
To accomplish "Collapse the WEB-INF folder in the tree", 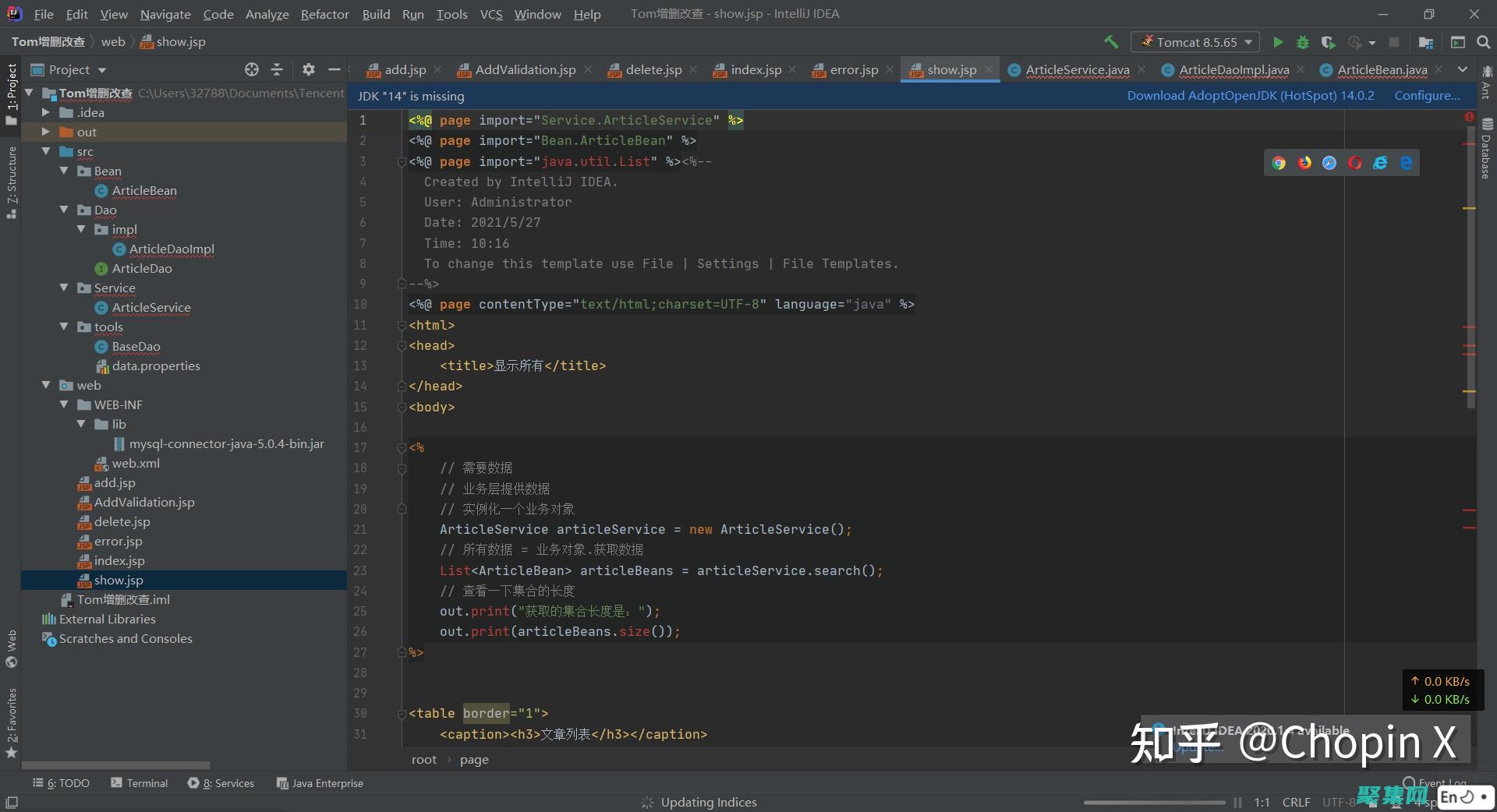I will [64, 404].
